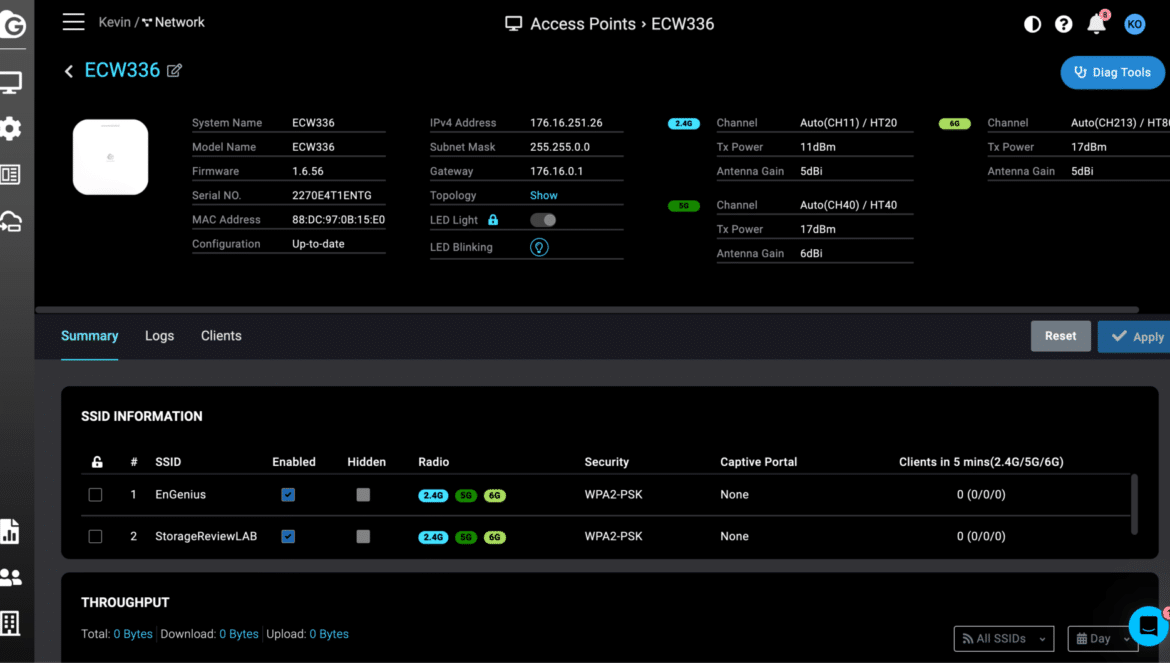The width and height of the screenshot is (1170, 663).
Task: Go back using the arrow beside ECW336
Action: coord(69,71)
